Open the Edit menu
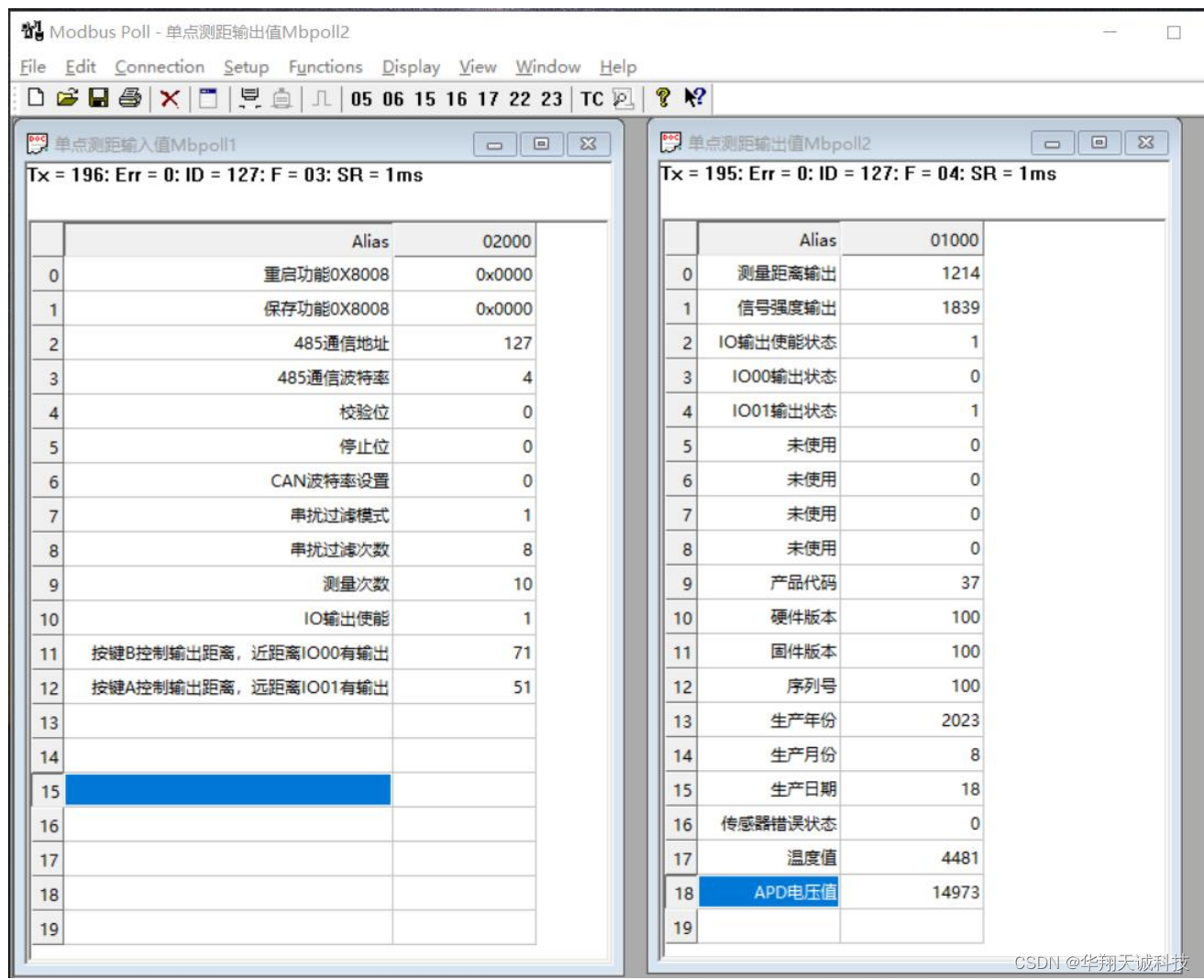This screenshot has width=1204, height=980. (80, 67)
